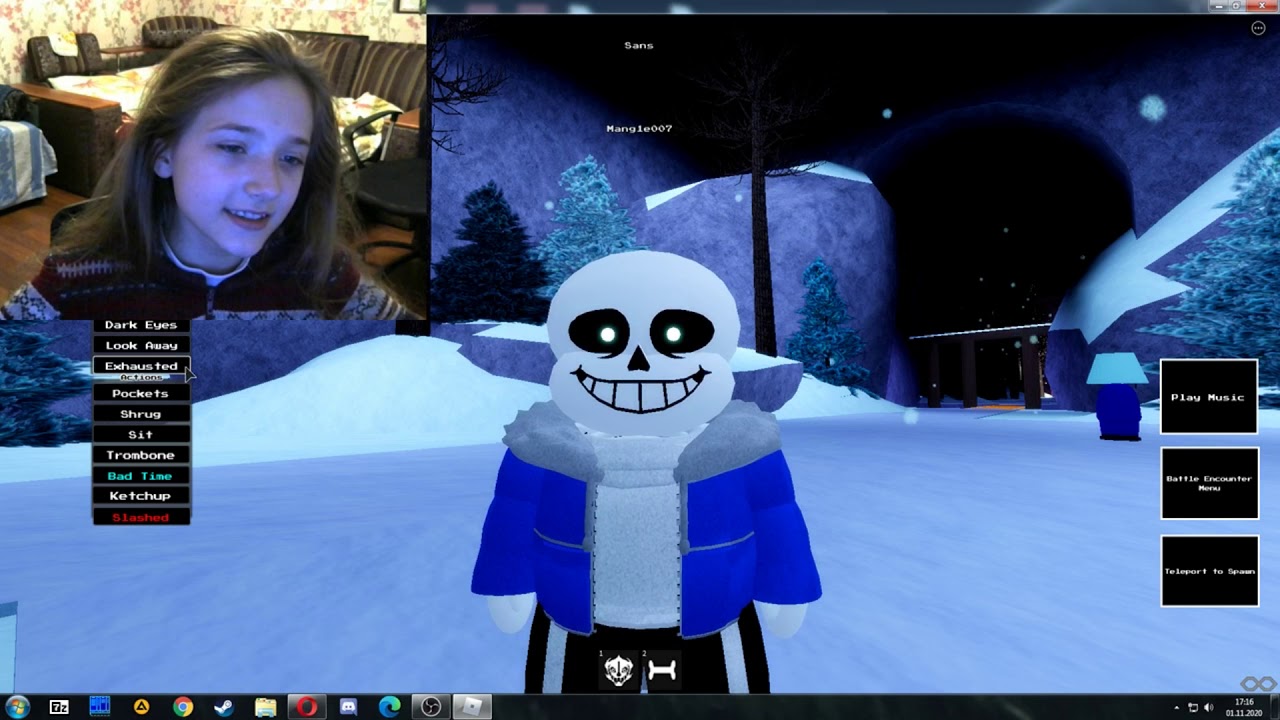Select the Ketchup action
The height and width of the screenshot is (720, 1280).
141,496
